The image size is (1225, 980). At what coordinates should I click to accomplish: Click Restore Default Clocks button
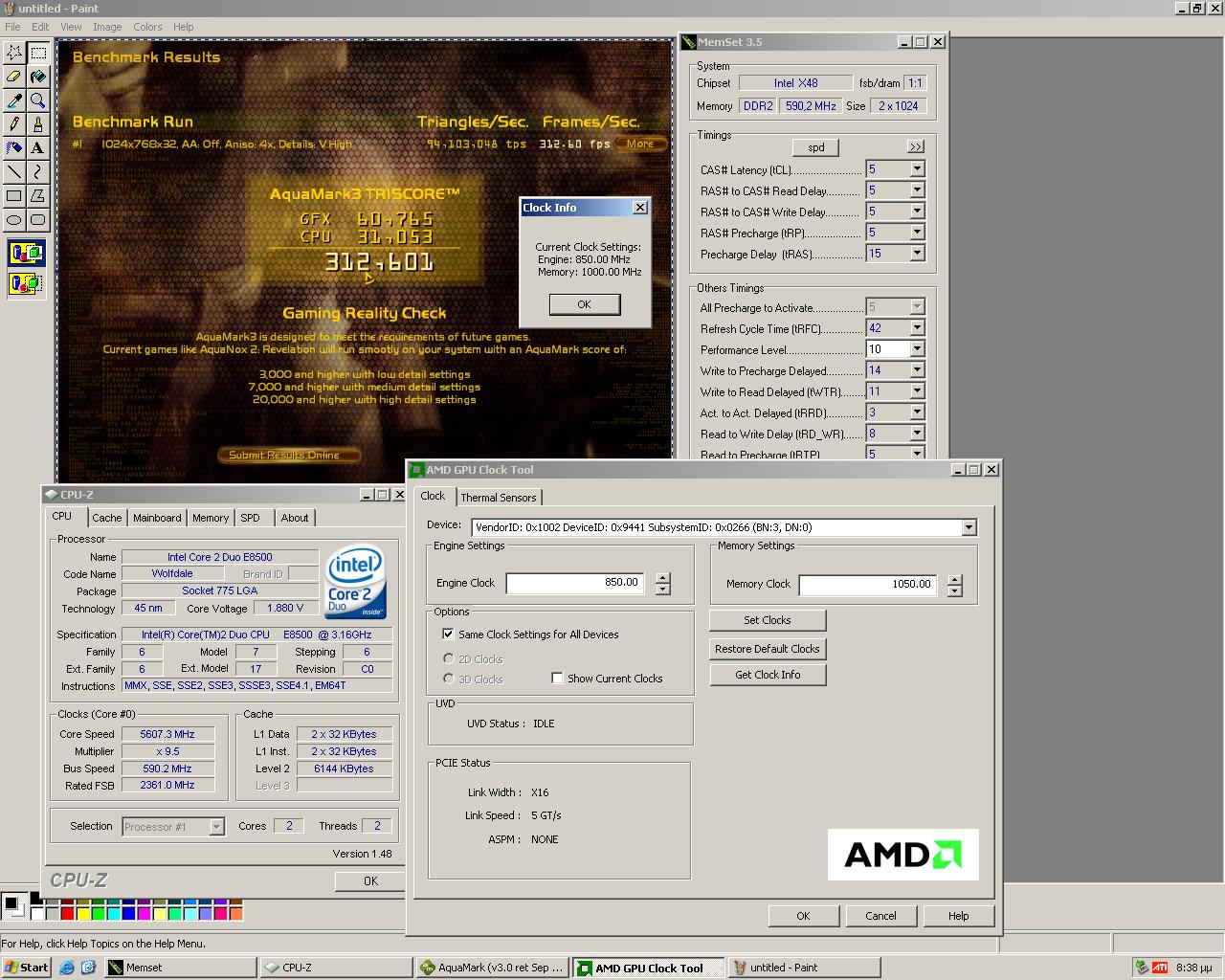click(768, 648)
